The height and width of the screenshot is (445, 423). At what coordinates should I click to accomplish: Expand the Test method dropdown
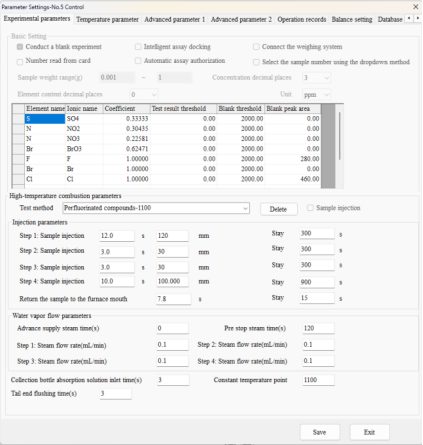156,208
